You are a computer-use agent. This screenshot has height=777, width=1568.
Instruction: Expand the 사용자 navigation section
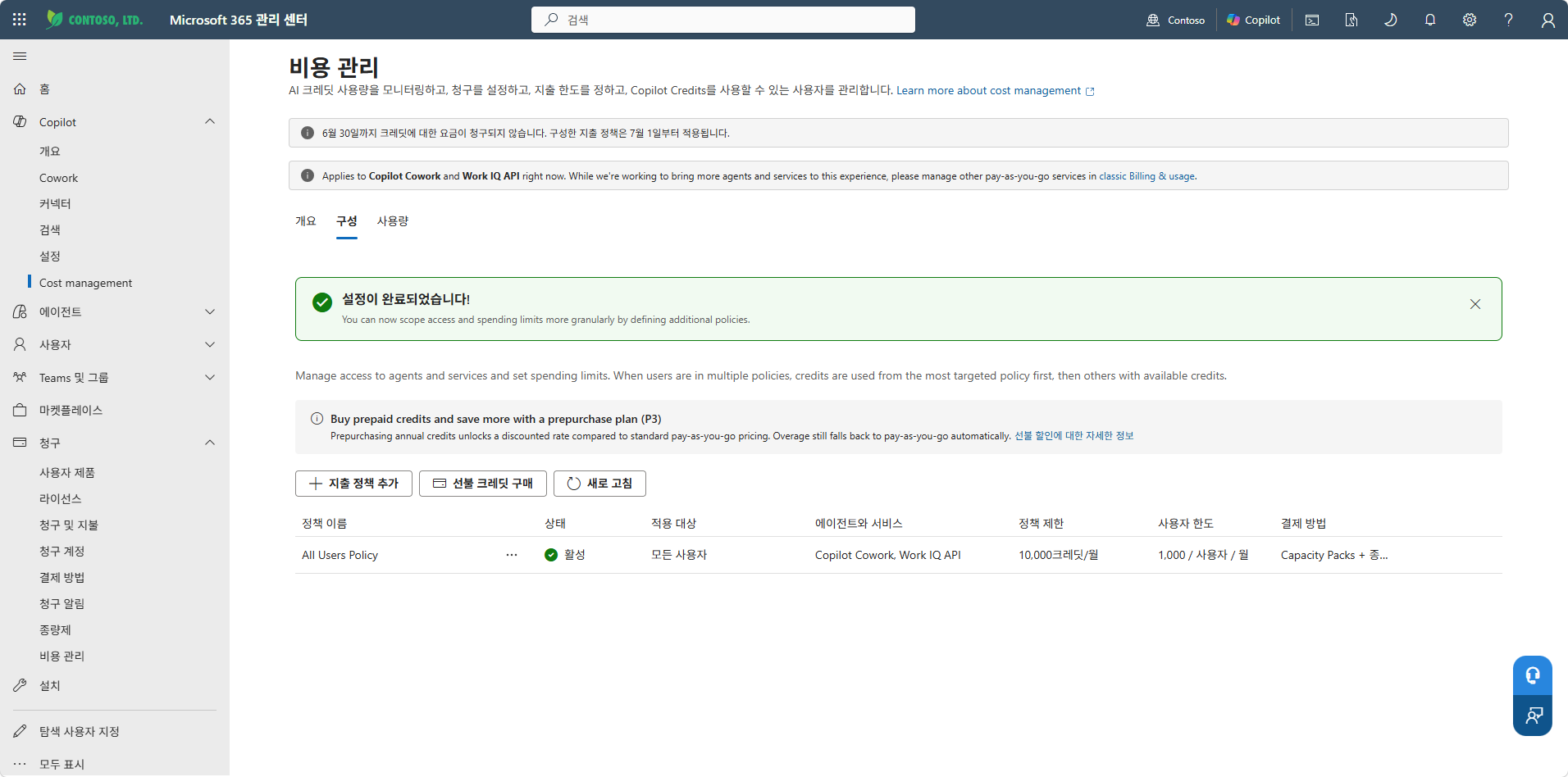pyautogui.click(x=210, y=344)
